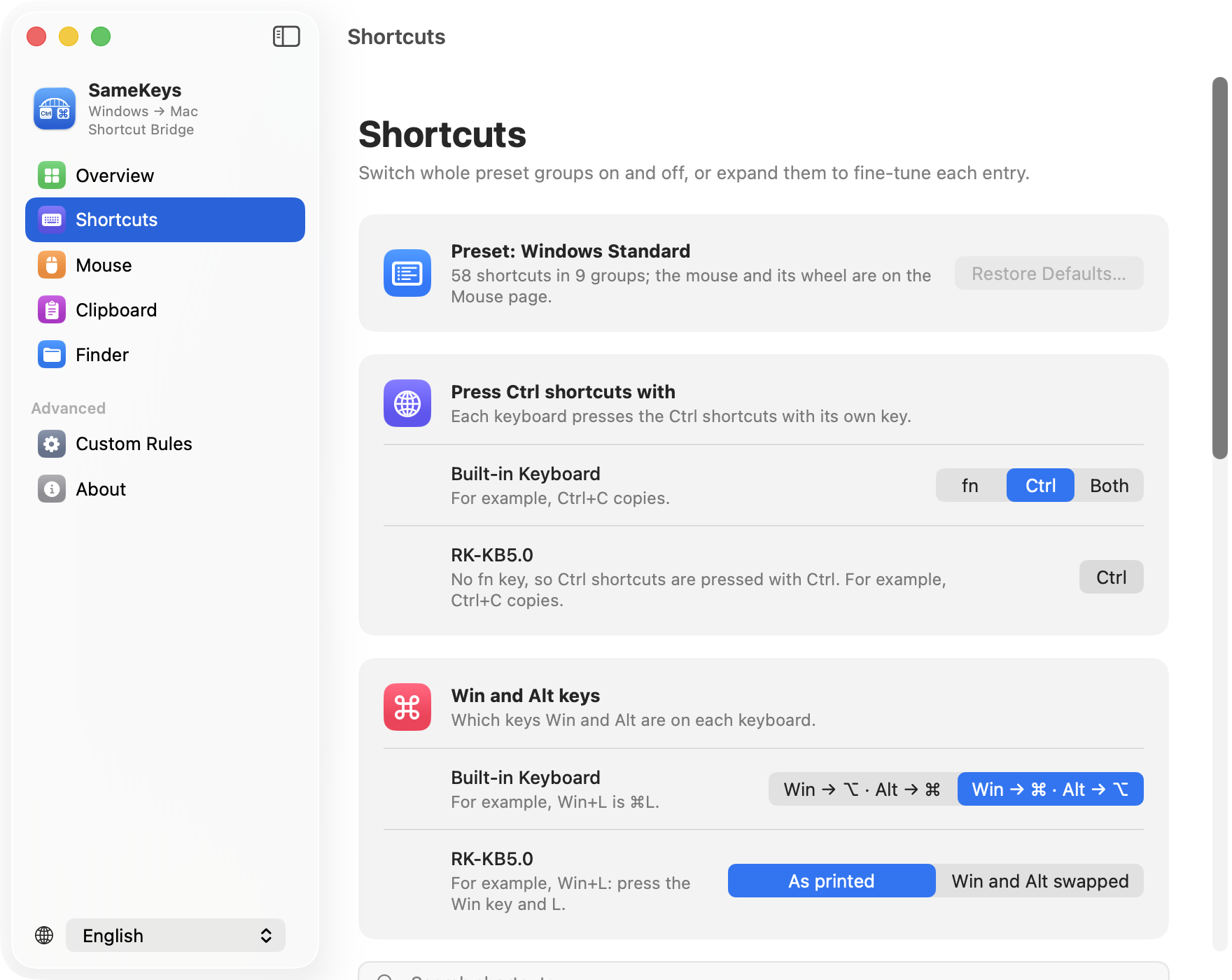Select Both for Built-in Keyboard
Image resolution: width=1232 pixels, height=980 pixels.
click(x=1109, y=485)
